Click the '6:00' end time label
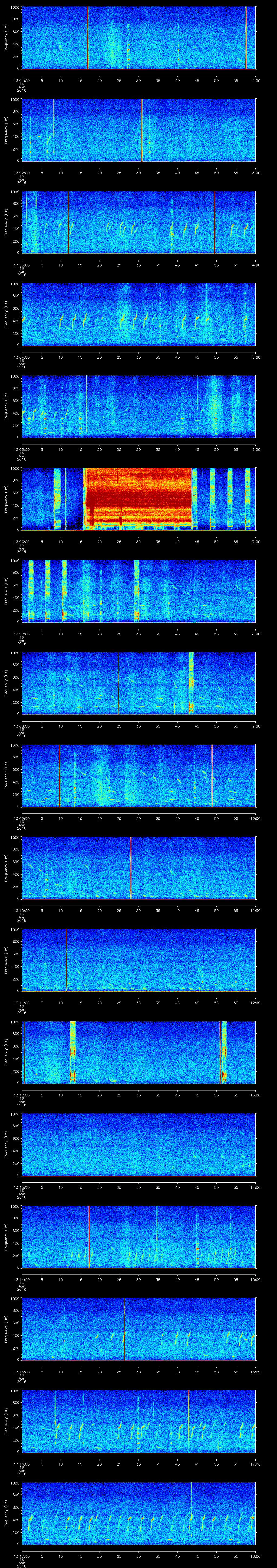The image size is (277, 1568). click(256, 449)
